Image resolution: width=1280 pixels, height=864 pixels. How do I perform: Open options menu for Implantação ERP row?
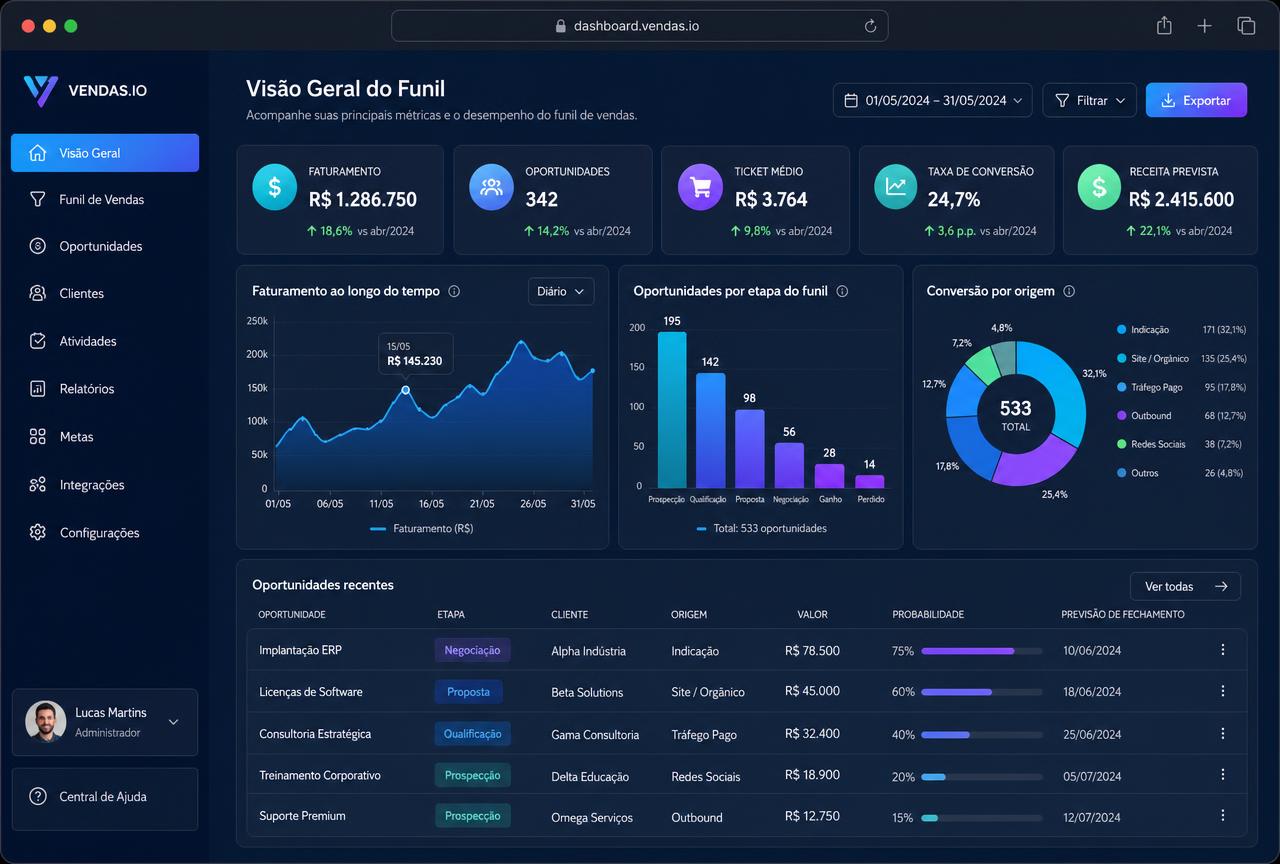click(1222, 650)
